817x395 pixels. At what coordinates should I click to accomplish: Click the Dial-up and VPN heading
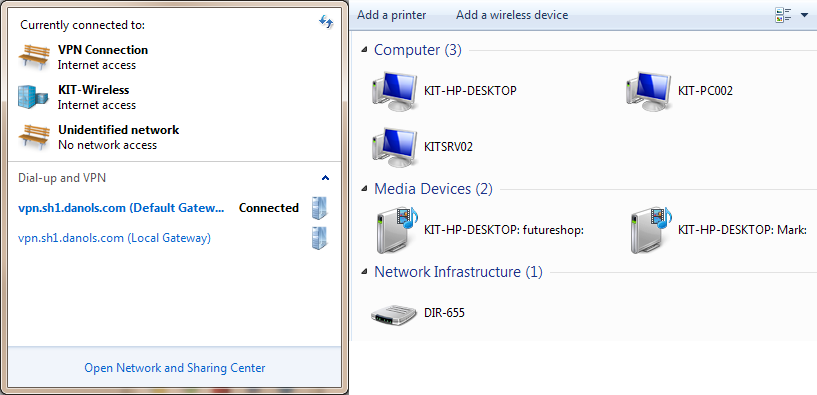point(62,178)
